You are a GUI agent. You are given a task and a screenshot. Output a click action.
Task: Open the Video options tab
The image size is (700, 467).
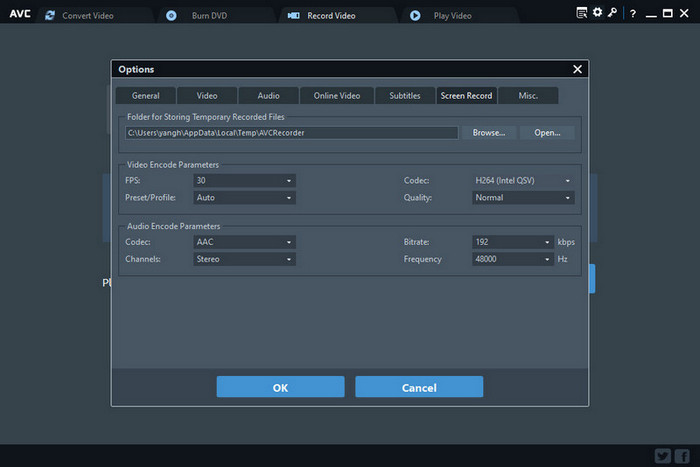click(x=207, y=96)
